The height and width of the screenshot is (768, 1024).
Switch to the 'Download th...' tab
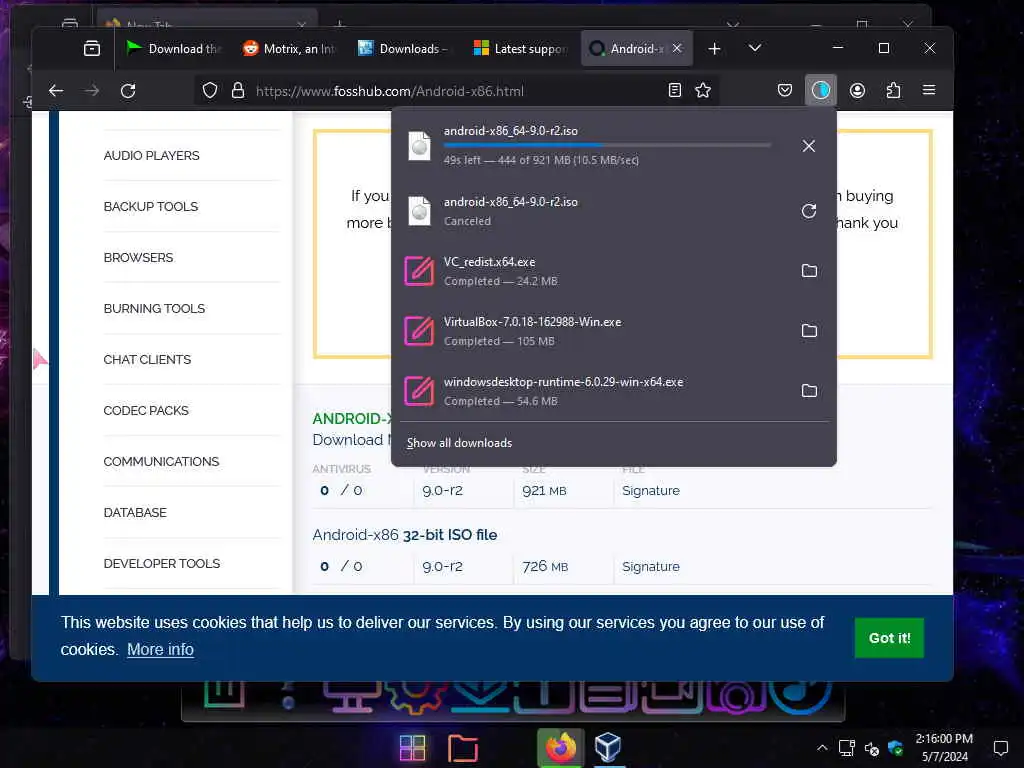174,48
